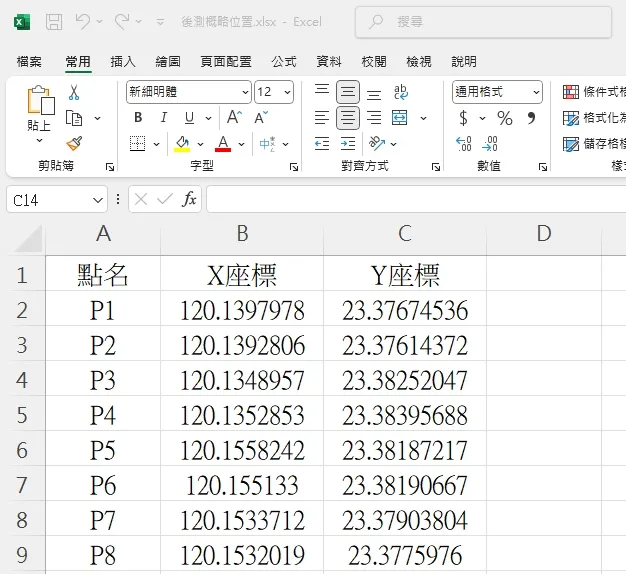626x574 pixels.
Task: Click the phonetic guide 中 icon
Action: click(x=267, y=144)
